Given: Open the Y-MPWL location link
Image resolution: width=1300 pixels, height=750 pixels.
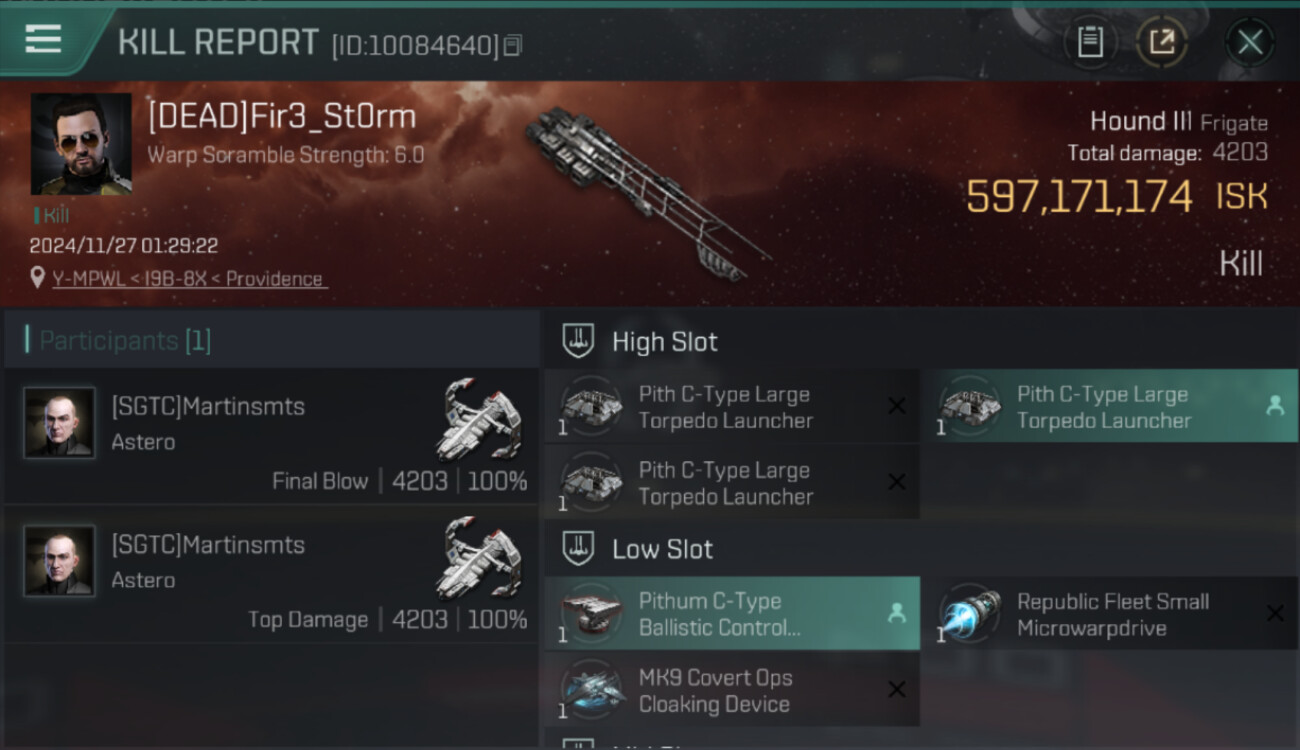Looking at the screenshot, I should (x=189, y=279).
